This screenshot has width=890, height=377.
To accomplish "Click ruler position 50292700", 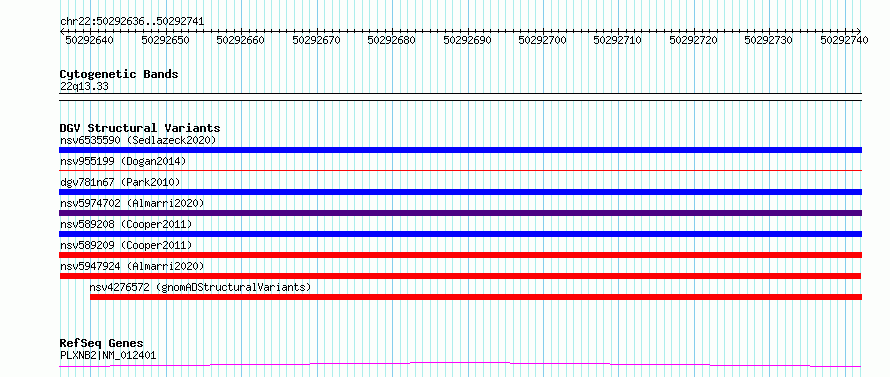I will point(543,40).
